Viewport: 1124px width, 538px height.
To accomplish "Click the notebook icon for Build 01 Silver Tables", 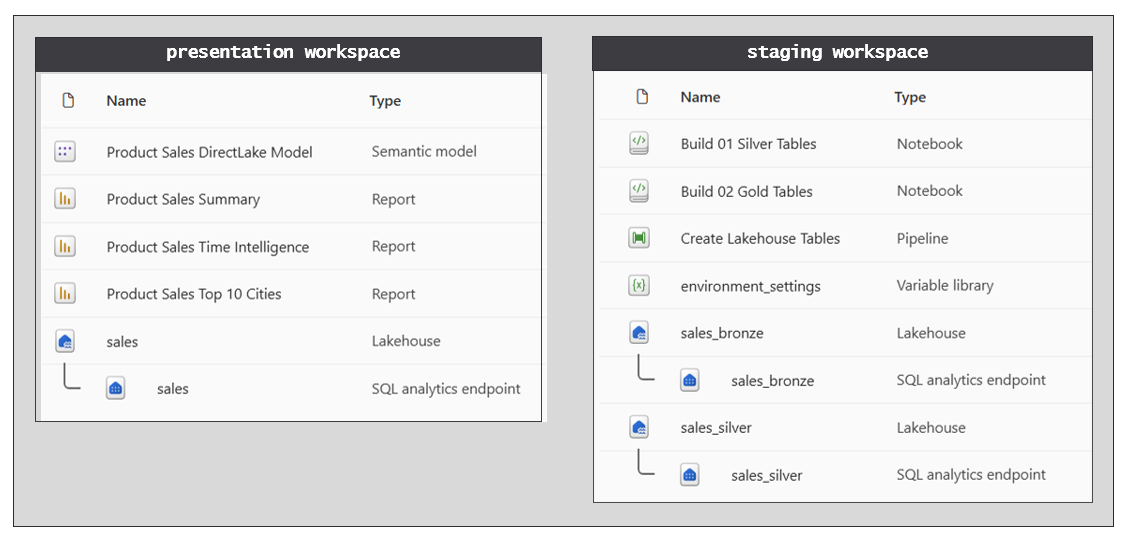I will [639, 143].
